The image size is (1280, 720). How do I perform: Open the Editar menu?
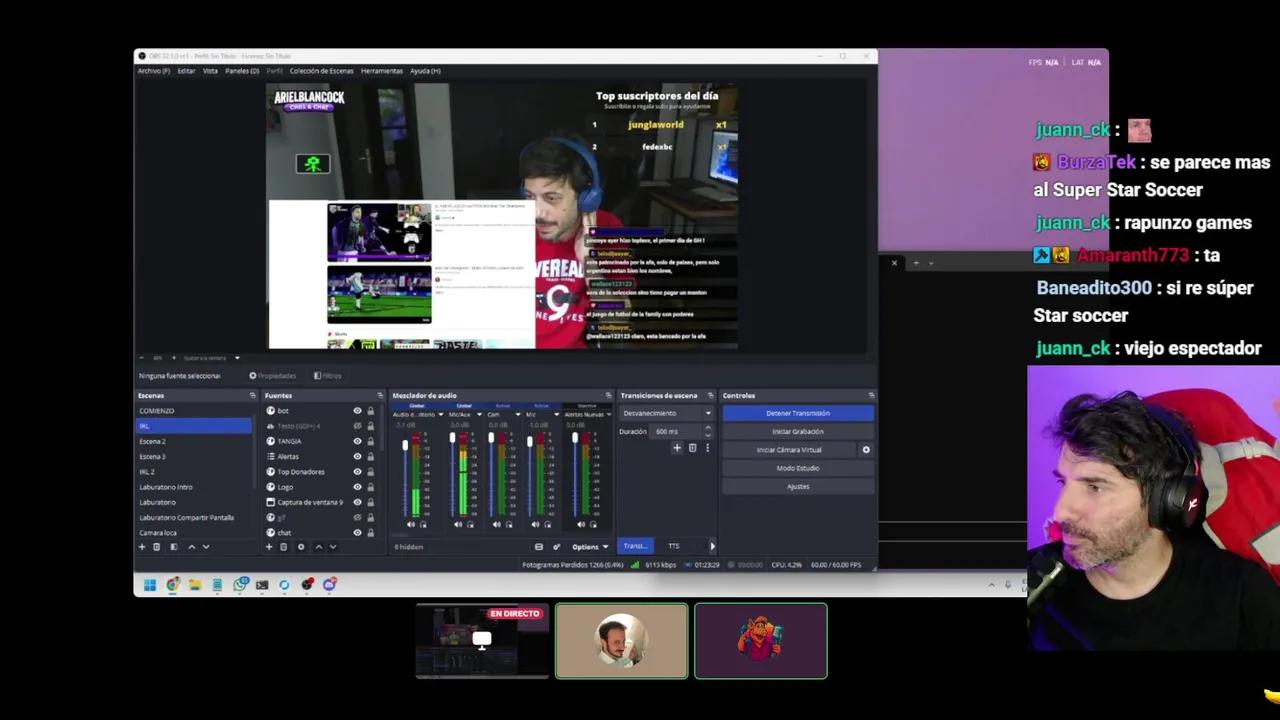pos(187,71)
